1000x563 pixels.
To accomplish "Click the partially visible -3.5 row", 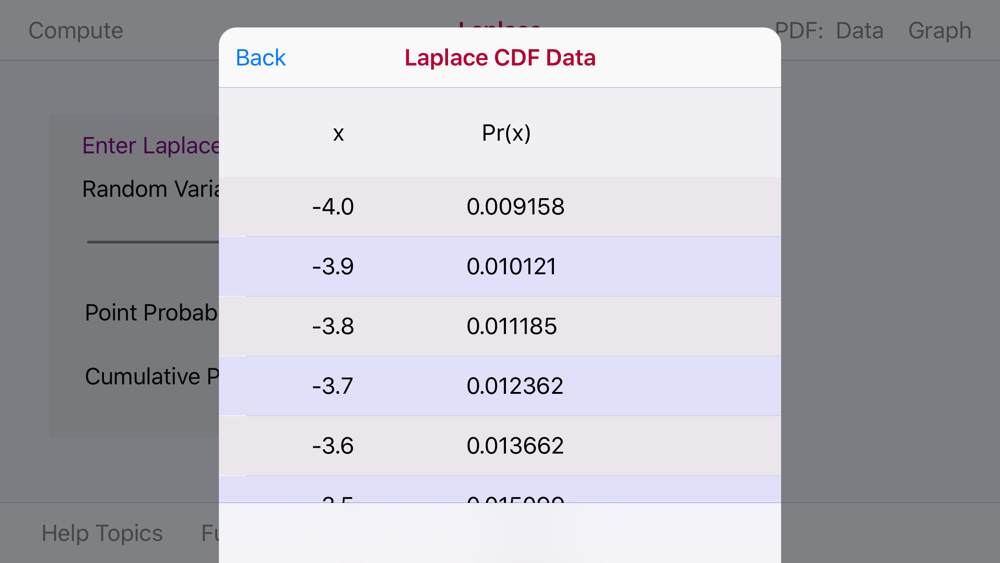I will [x=500, y=489].
